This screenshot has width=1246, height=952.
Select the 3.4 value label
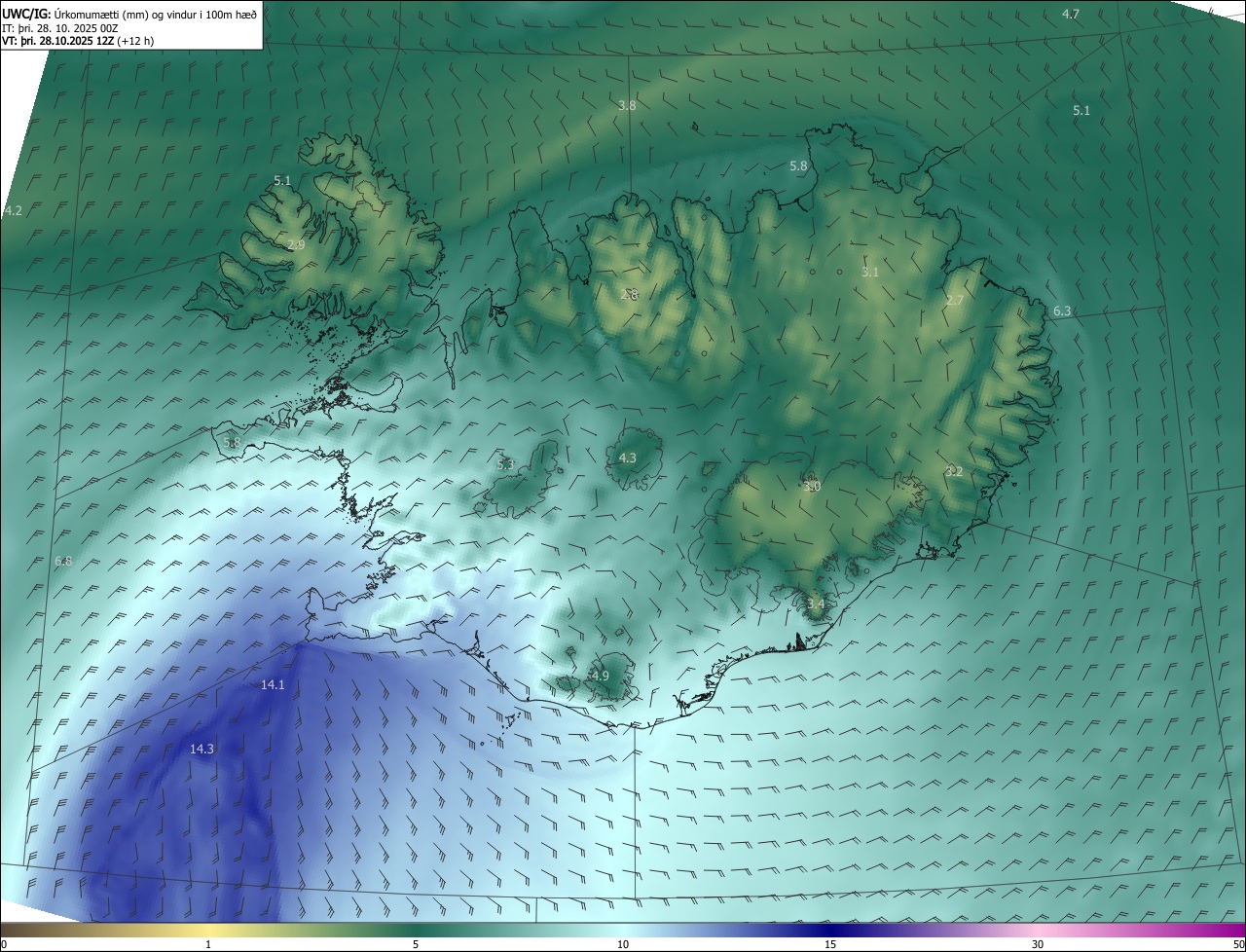816,604
